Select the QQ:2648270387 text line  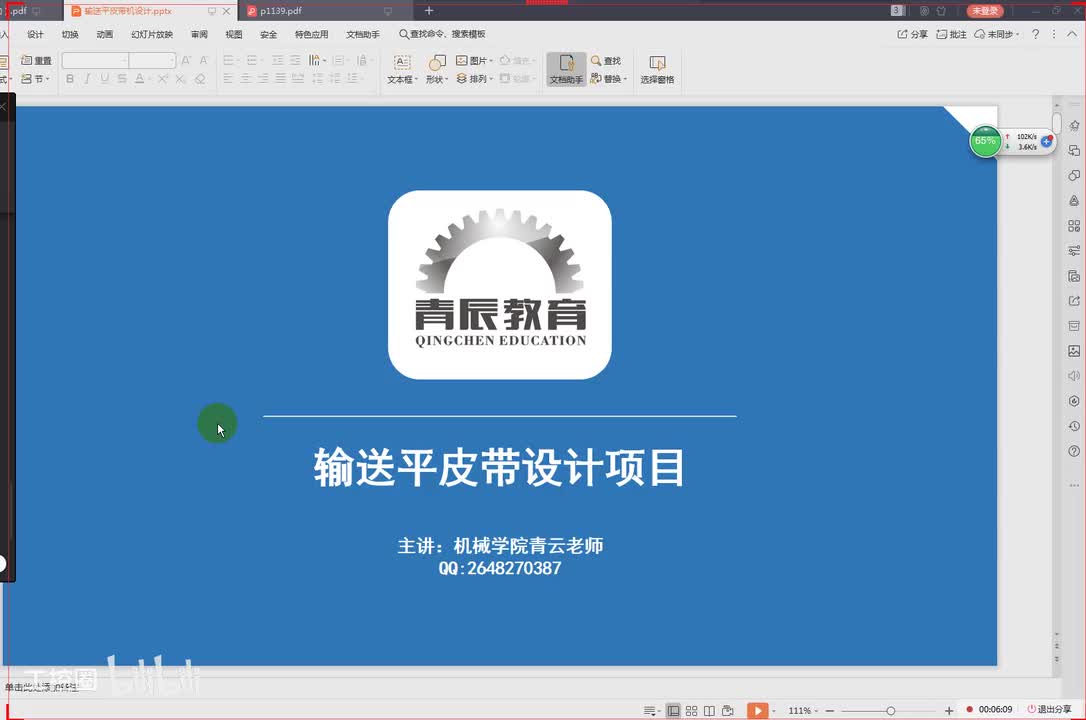pyautogui.click(x=500, y=568)
